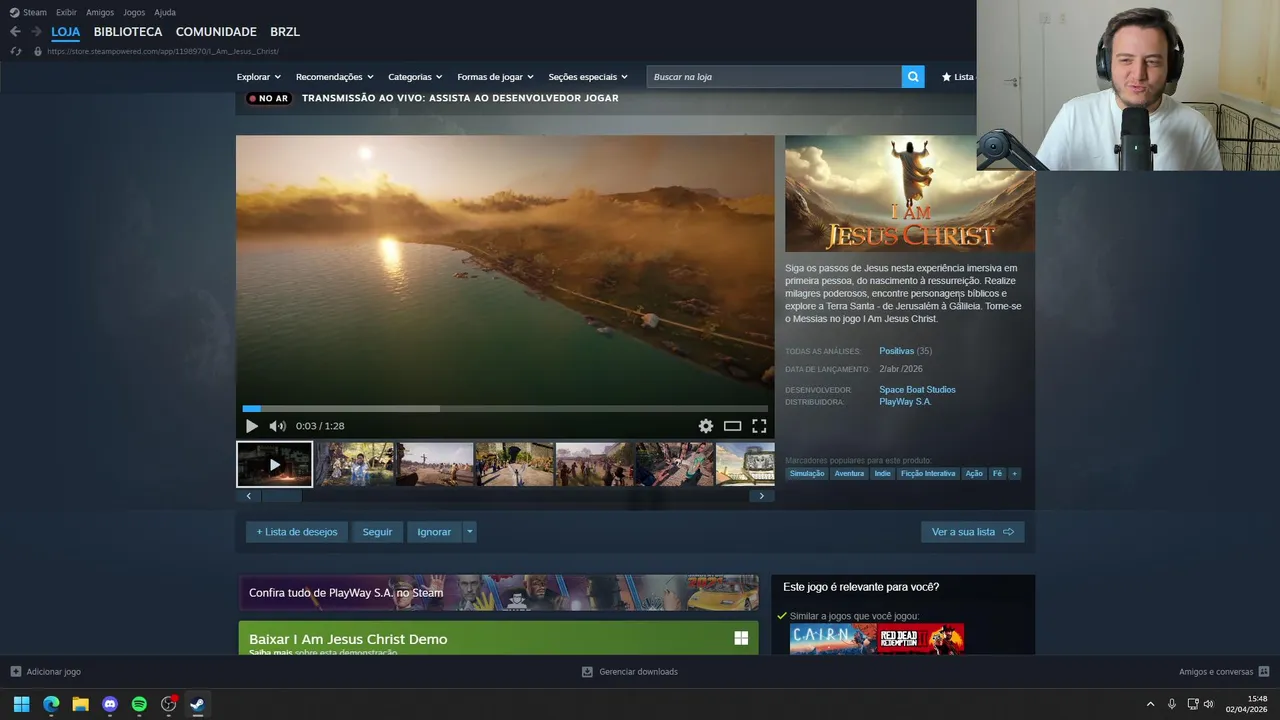
Task: Open PlayWay S.A. publisher link
Action: (x=905, y=402)
